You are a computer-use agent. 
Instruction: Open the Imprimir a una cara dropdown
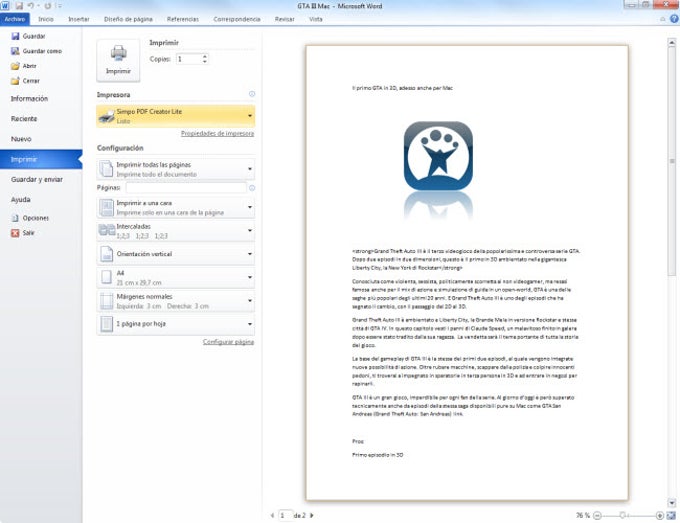tap(176, 207)
